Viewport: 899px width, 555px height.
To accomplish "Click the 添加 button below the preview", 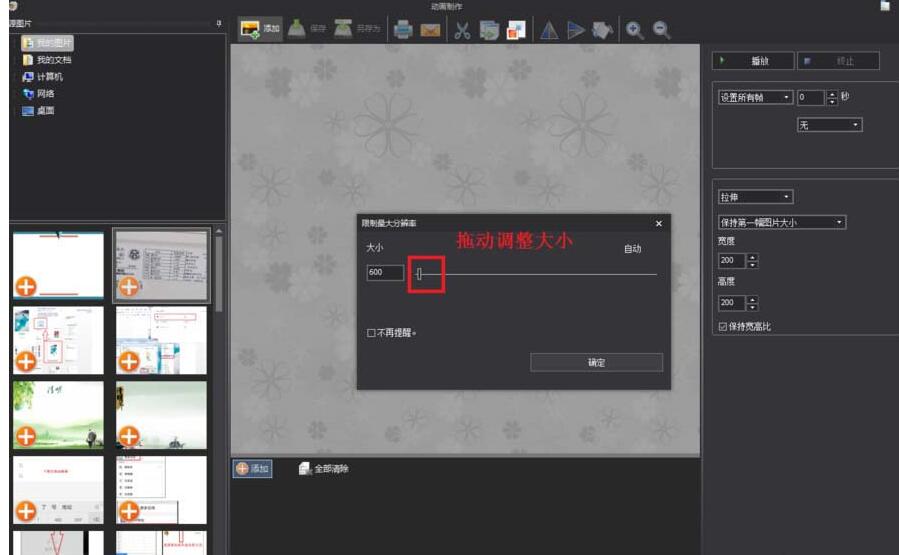I will tap(252, 468).
